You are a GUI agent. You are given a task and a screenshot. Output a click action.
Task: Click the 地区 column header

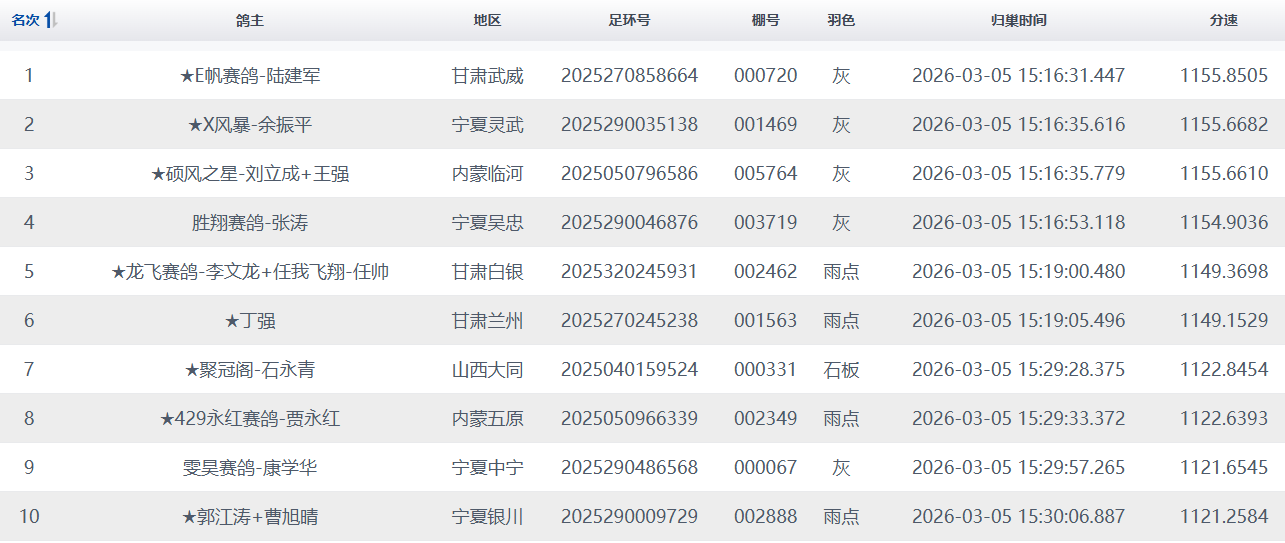point(487,21)
